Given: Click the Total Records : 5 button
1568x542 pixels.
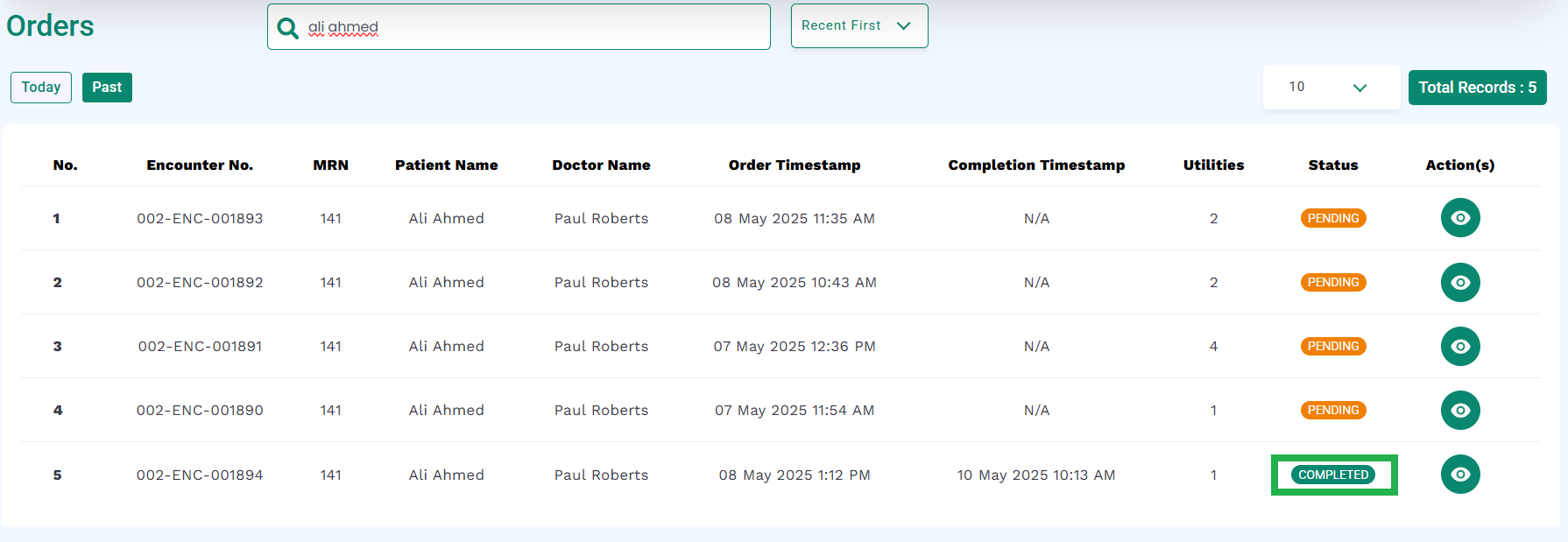Looking at the screenshot, I should pos(1478,88).
